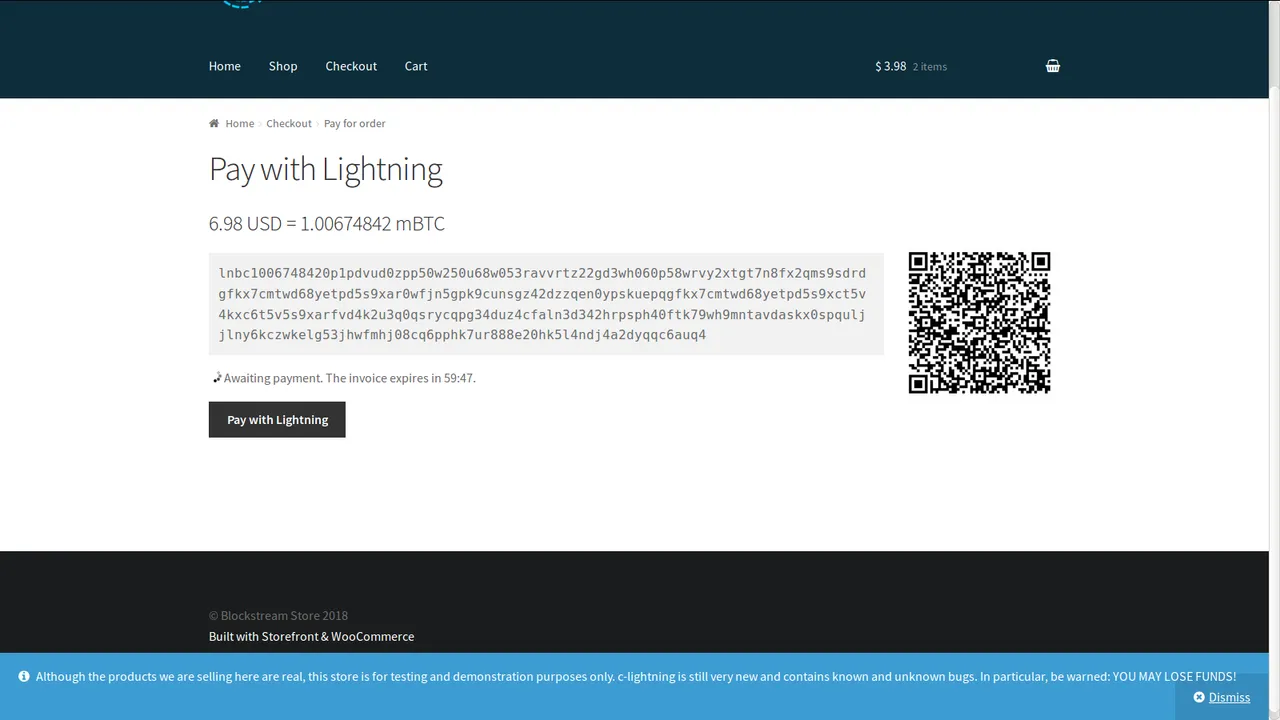Click the 'Pay with Lightning' page heading
Viewport: 1280px width, 720px height.
(326, 169)
